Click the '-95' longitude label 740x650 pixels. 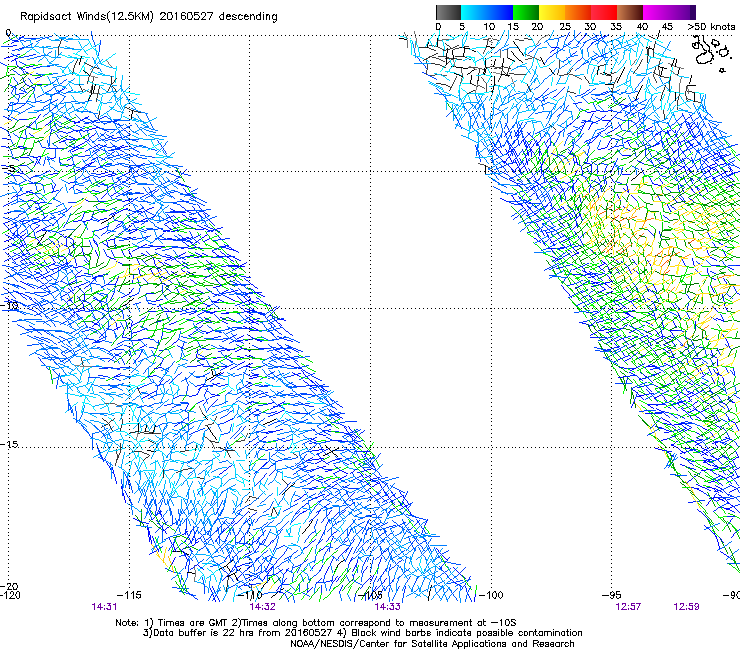pyautogui.click(x=612, y=595)
